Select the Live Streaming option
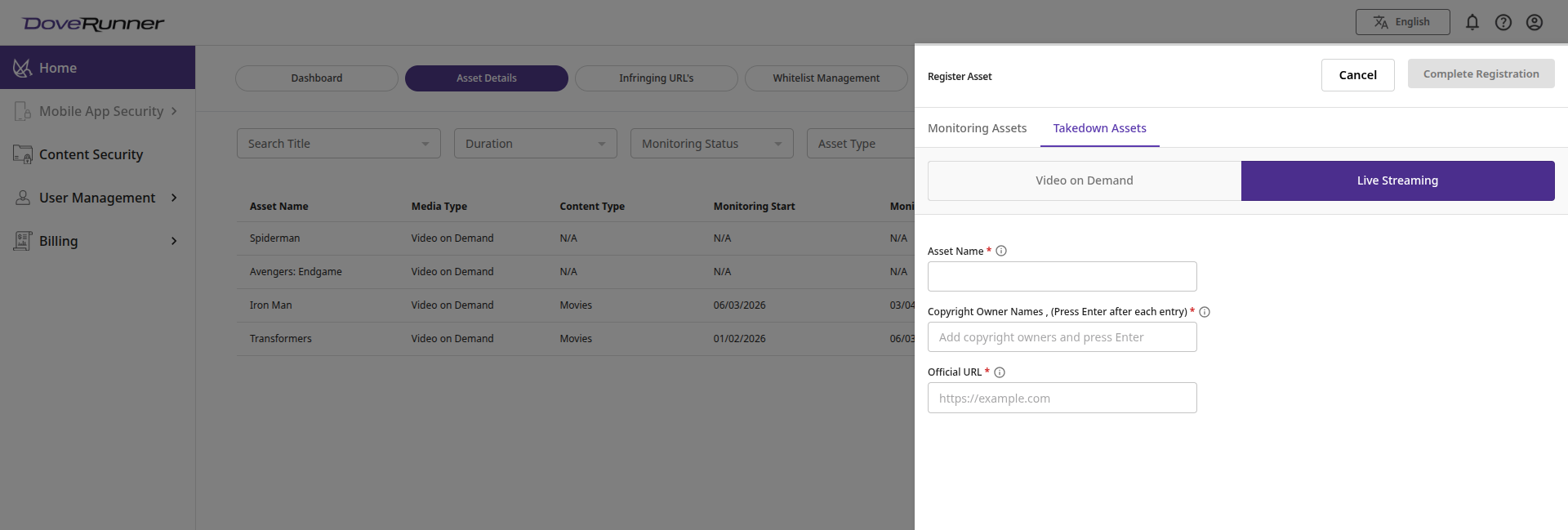Screen dimensions: 1568x530 [1398, 180]
